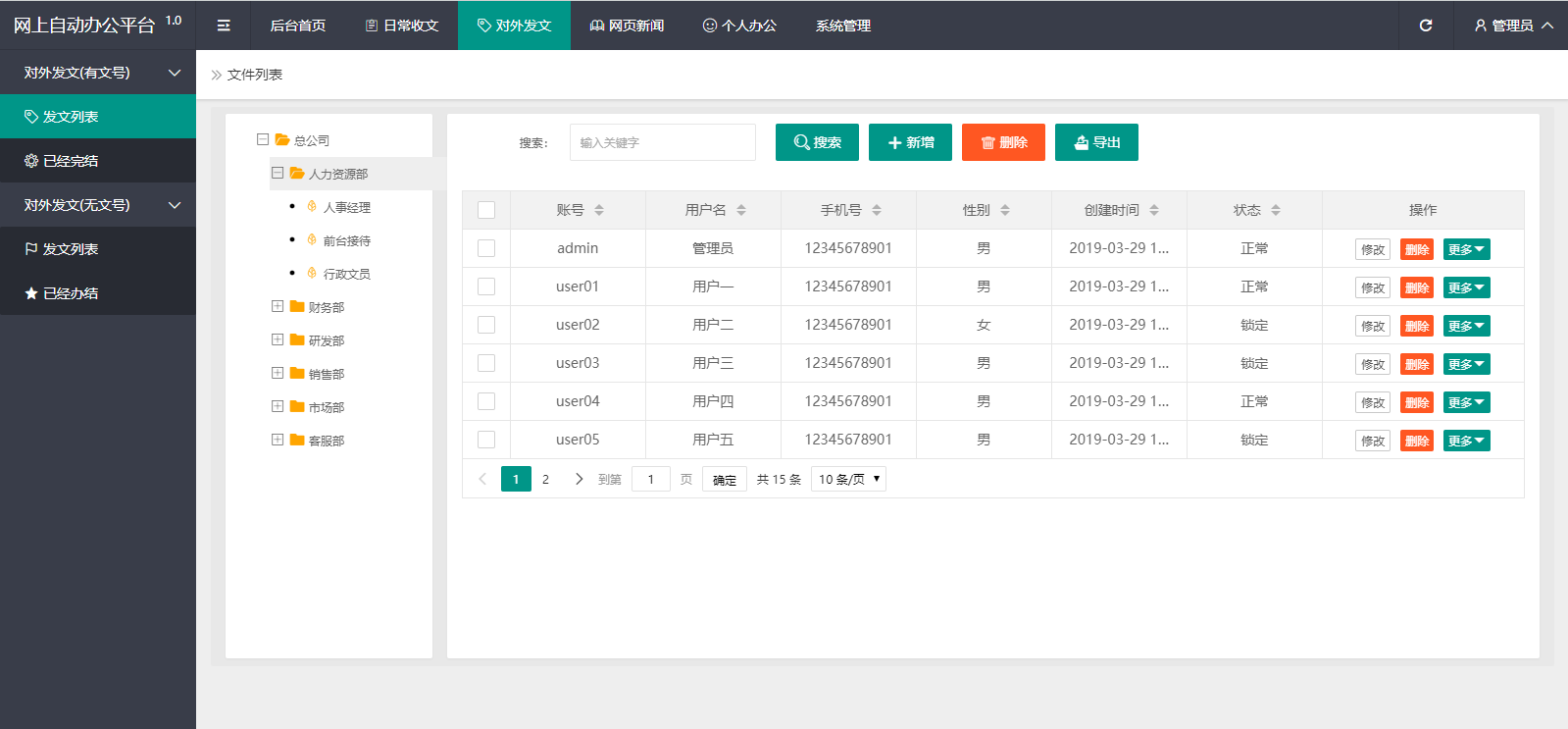Click sort arrows on 状态 column
The height and width of the screenshot is (729, 1568).
click(1276, 210)
